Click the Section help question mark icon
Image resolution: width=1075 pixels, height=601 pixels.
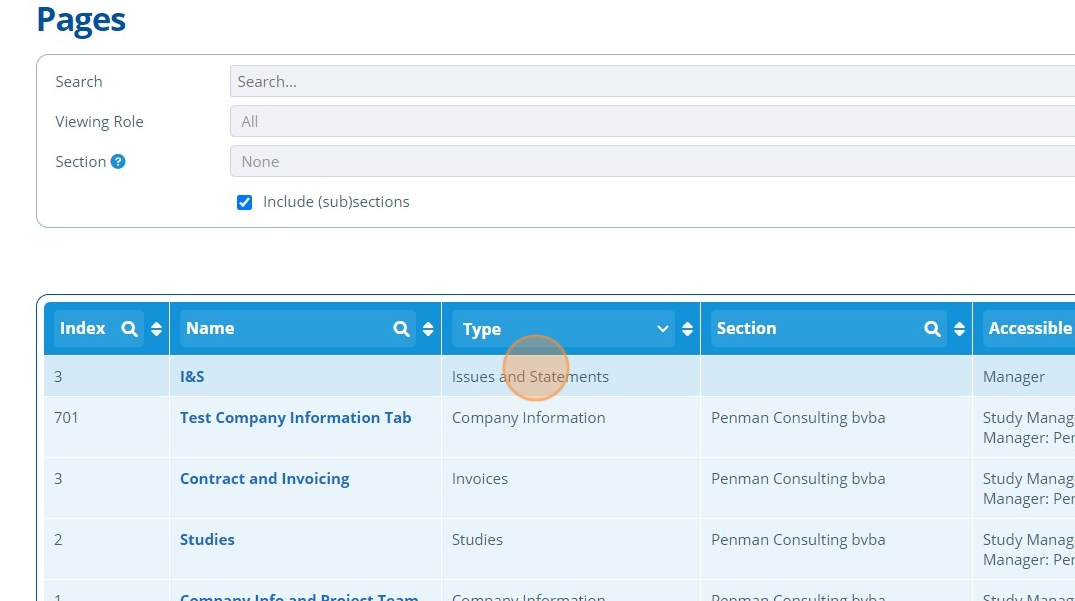point(118,162)
